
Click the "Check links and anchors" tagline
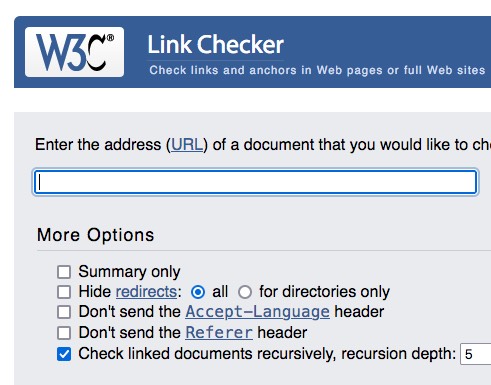317,70
